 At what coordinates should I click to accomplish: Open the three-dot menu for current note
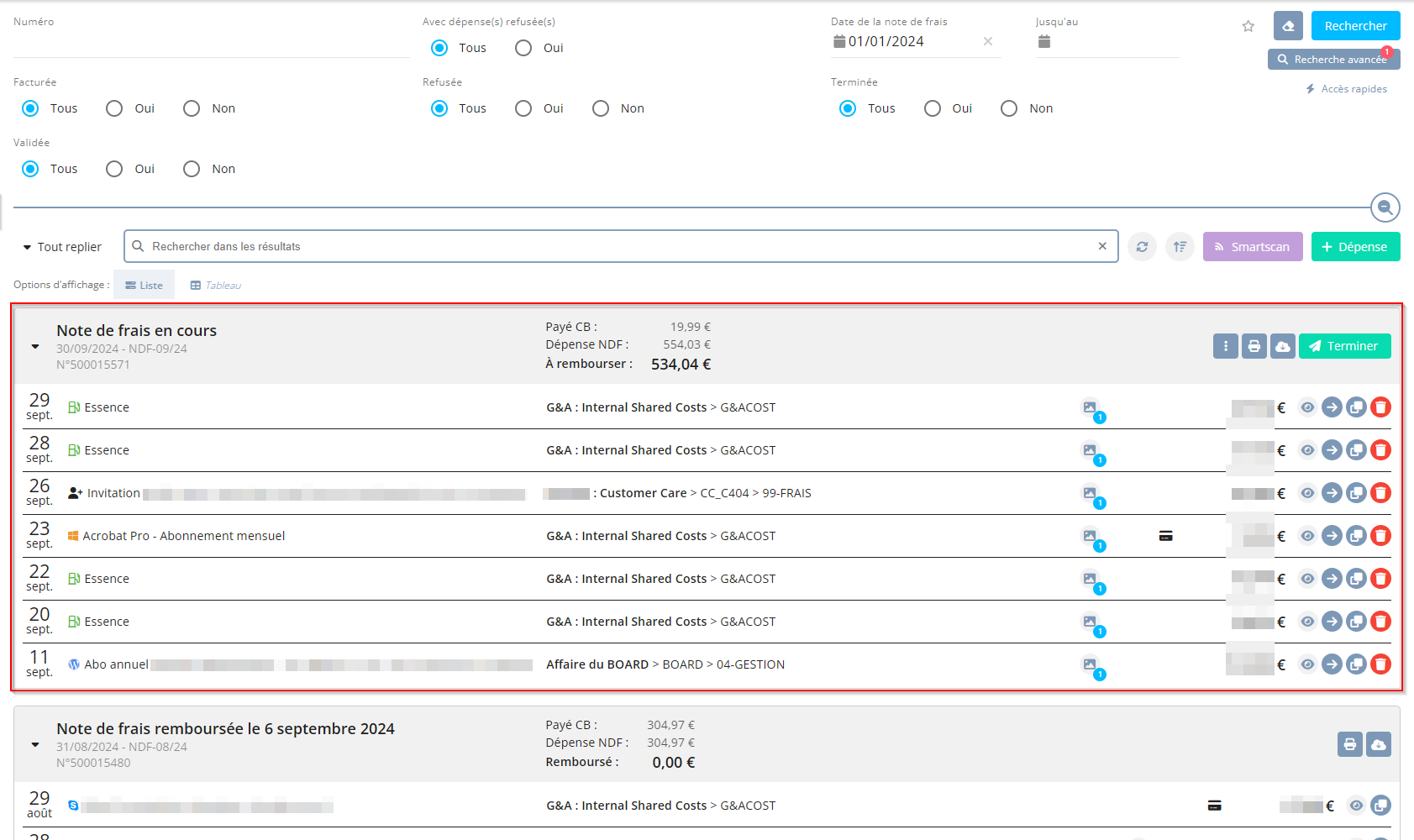1226,346
